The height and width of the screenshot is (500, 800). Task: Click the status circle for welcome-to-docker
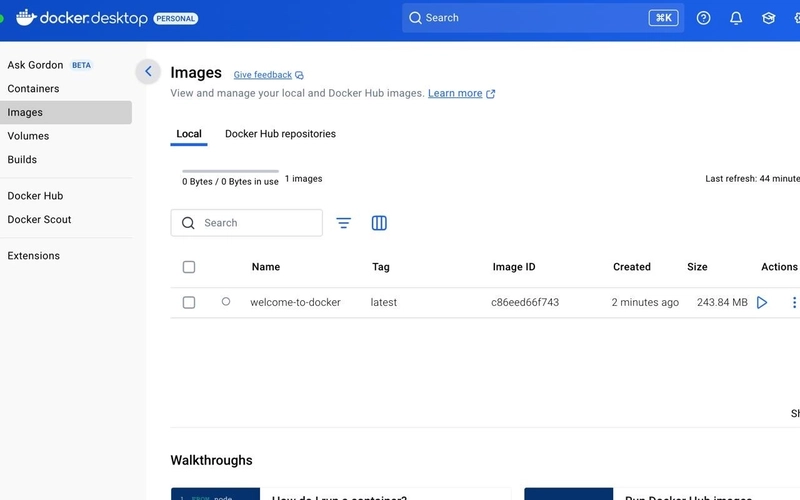(x=226, y=302)
